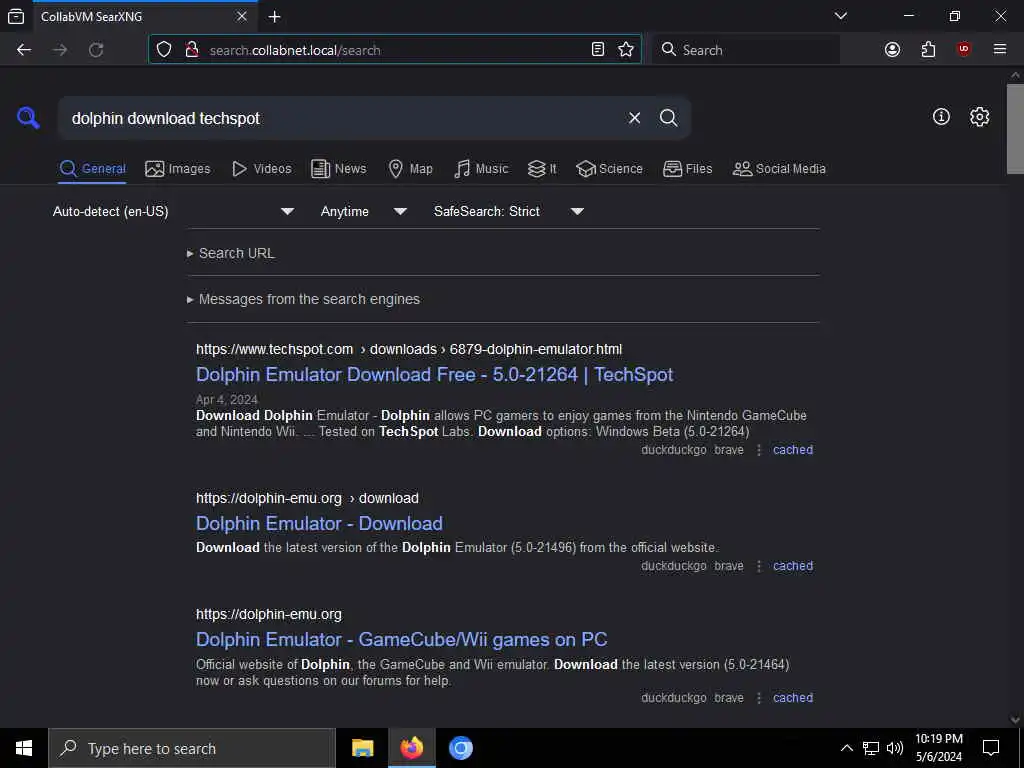
Task: Open three-dot menu on Dolphin Emulator - Download
Action: point(759,566)
